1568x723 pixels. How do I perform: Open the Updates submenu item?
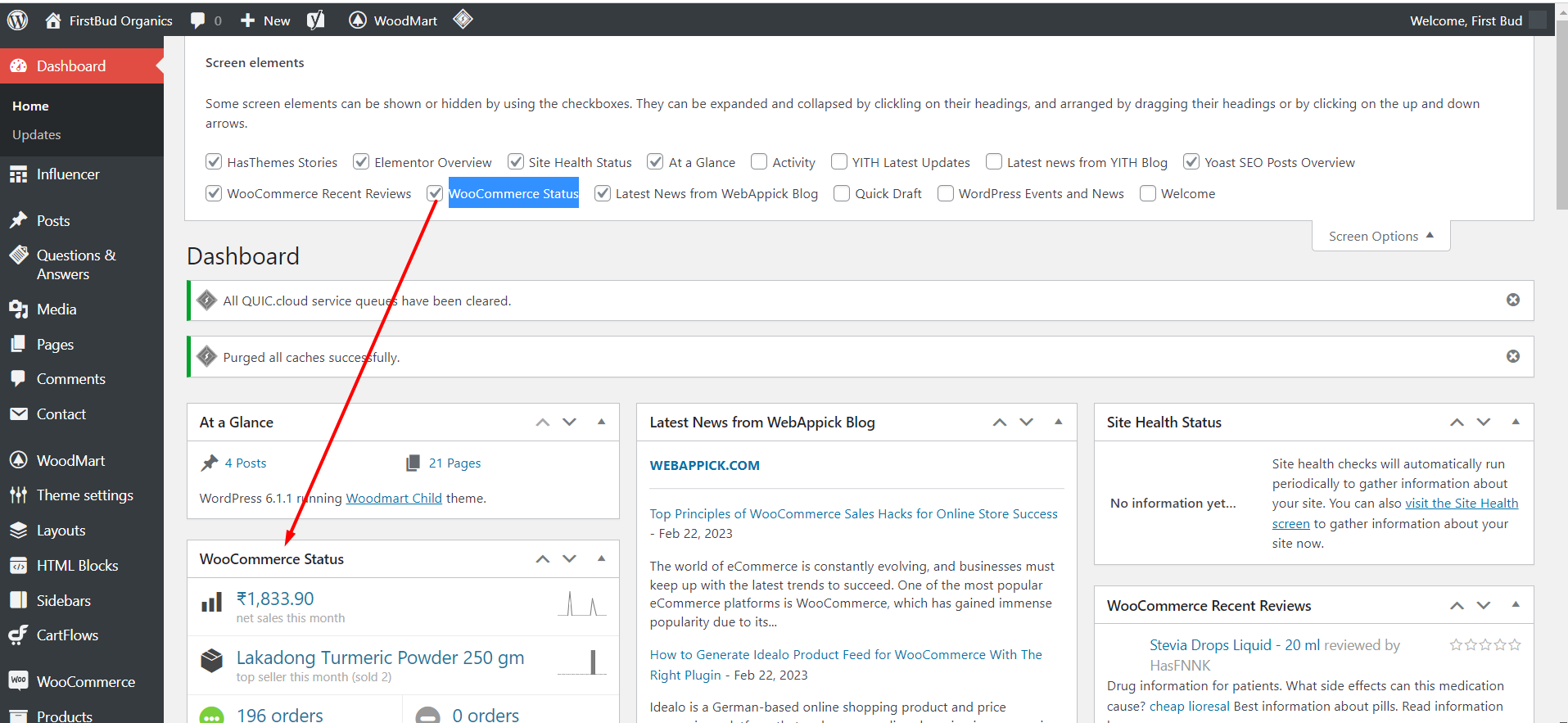(37, 135)
